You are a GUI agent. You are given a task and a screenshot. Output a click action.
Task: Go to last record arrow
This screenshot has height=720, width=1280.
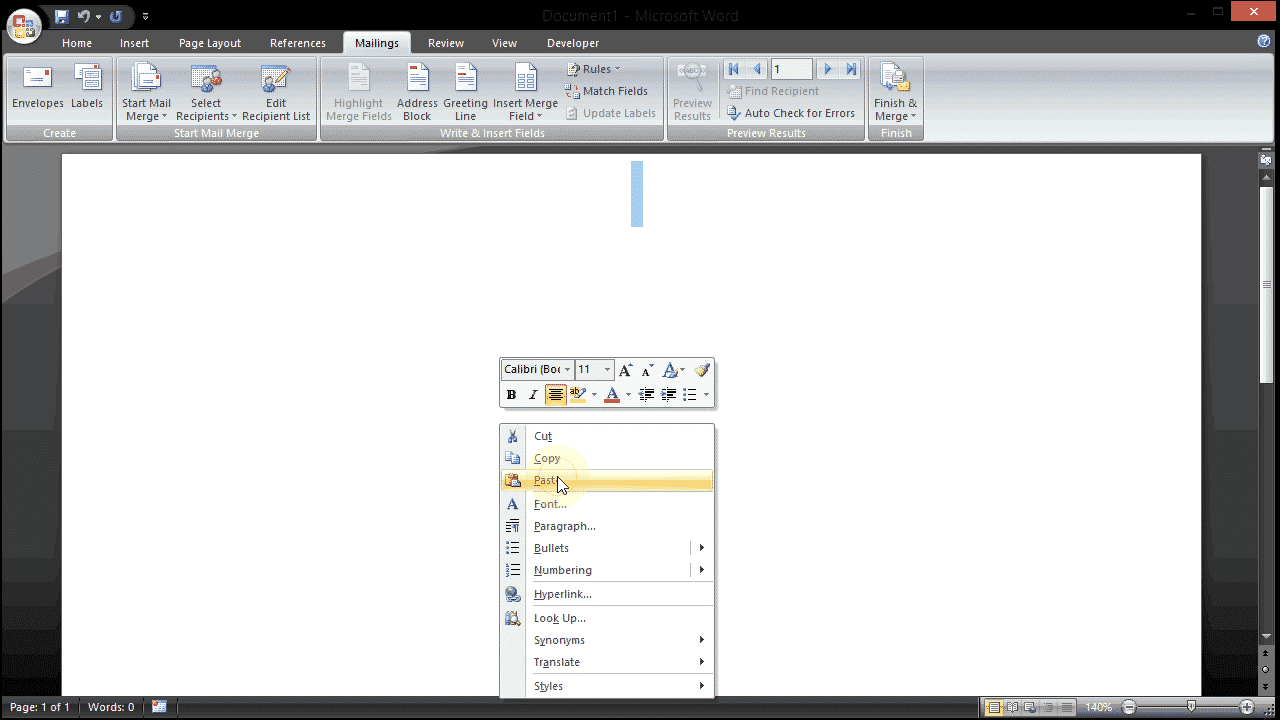851,69
